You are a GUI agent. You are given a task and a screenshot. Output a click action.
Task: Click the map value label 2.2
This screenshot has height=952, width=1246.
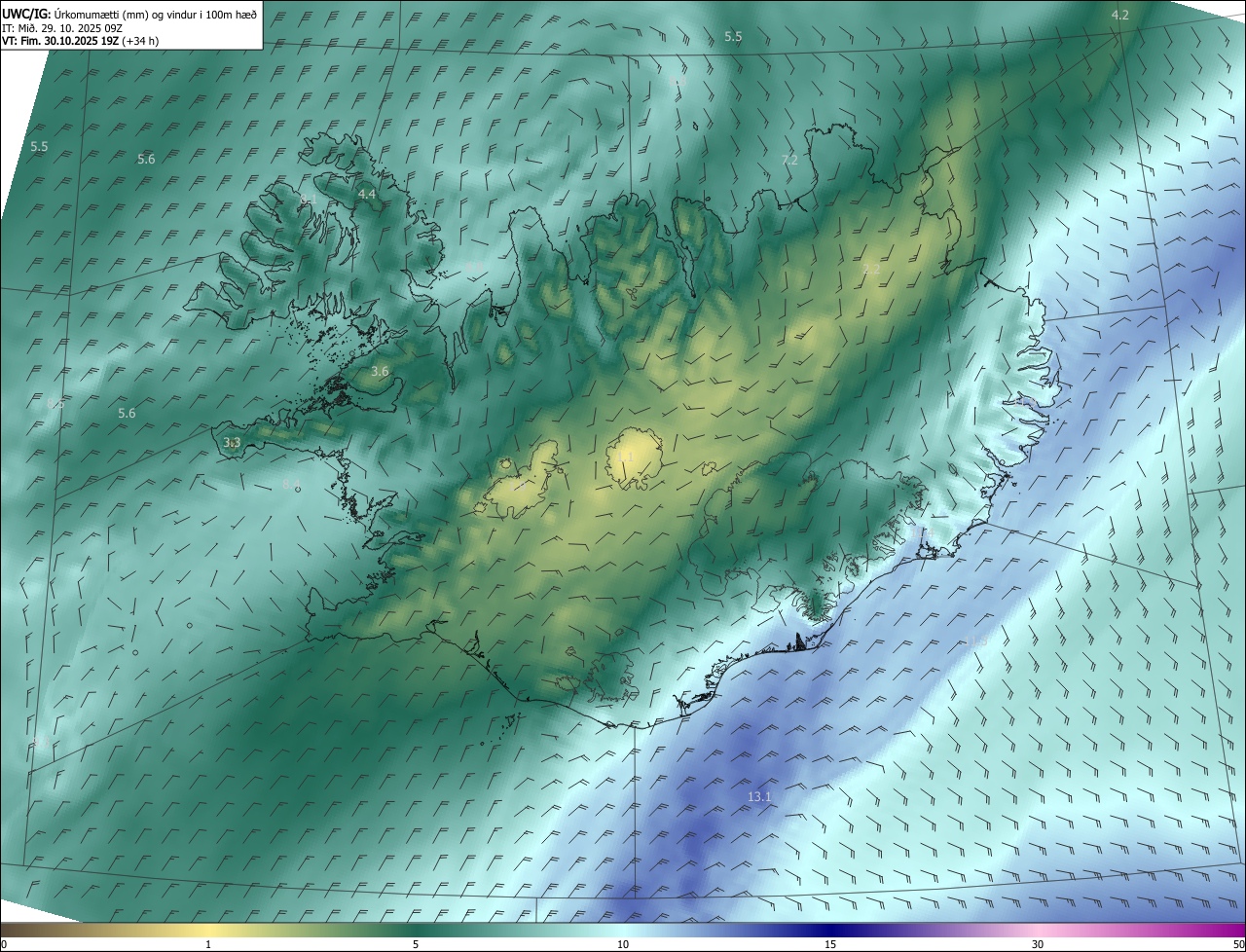tap(871, 270)
